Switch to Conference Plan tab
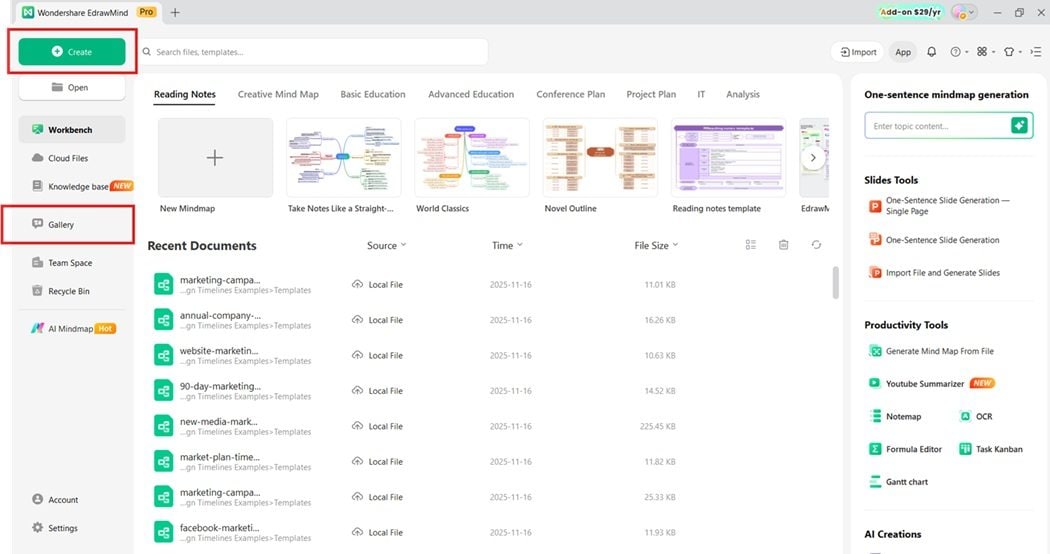 click(571, 94)
